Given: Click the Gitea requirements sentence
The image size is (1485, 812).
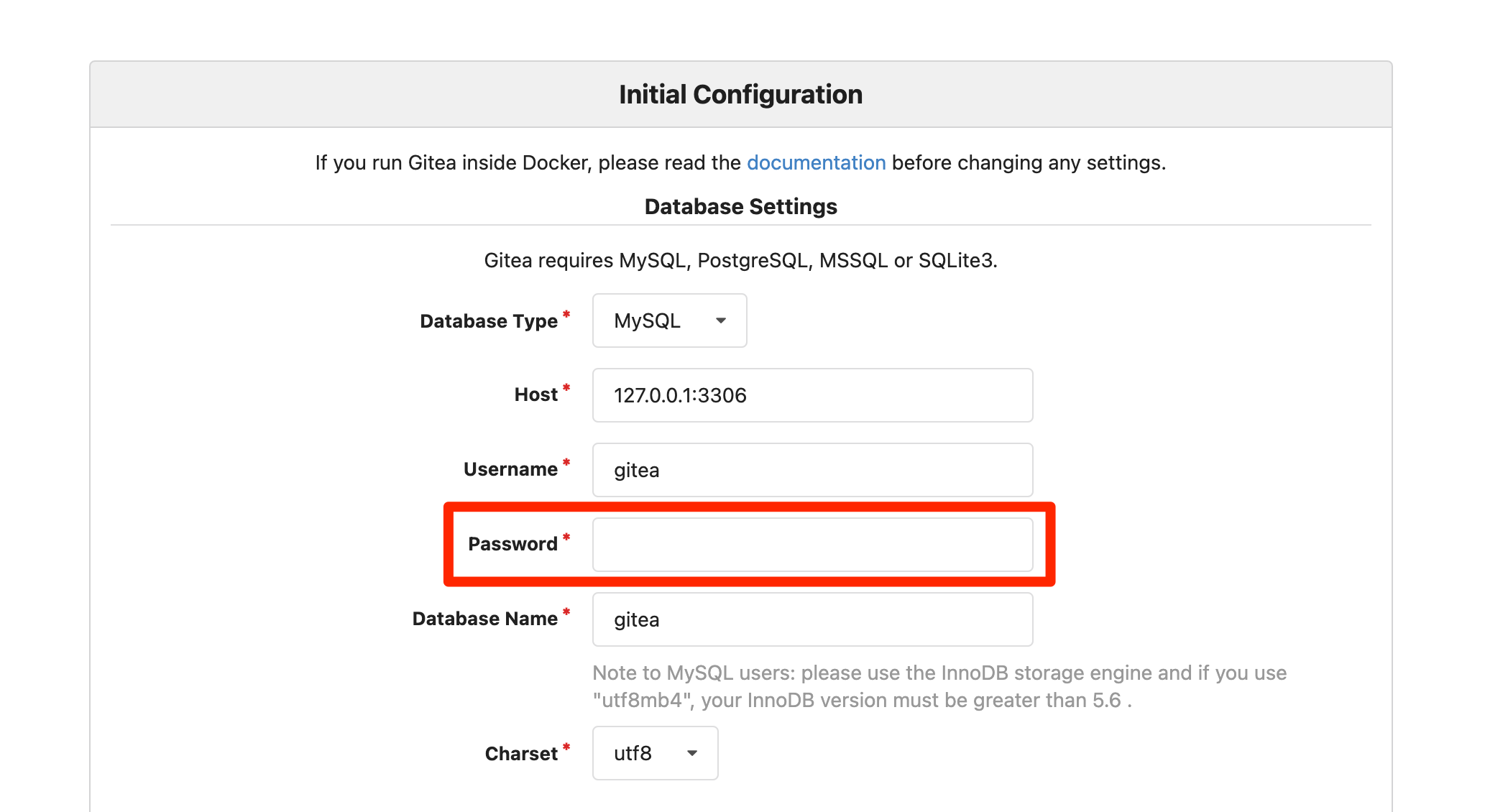Looking at the screenshot, I should tap(740, 260).
